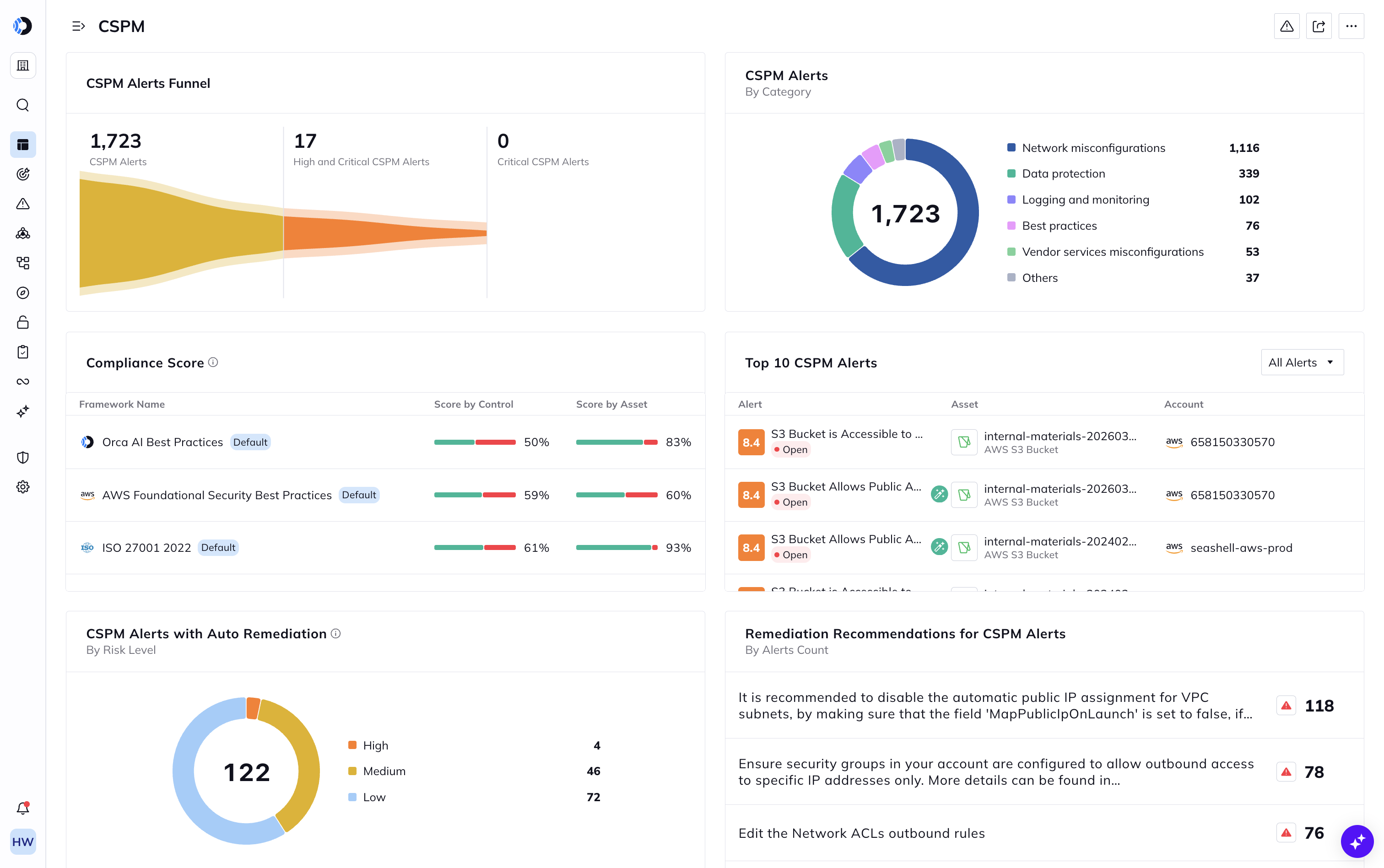Click the 50% score by control bar for Orca AI
The image size is (1384, 868).
pos(475,442)
